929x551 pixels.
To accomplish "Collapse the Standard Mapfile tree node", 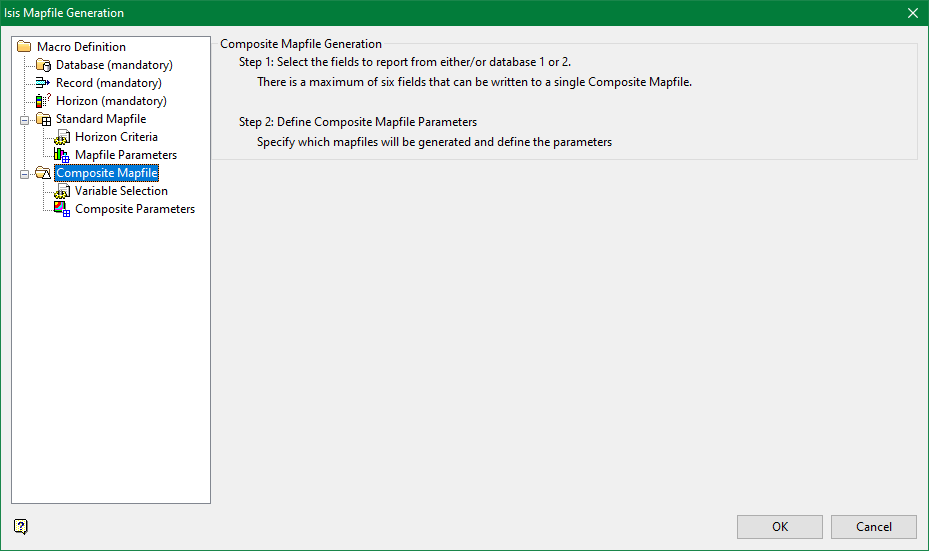I will [24, 120].
